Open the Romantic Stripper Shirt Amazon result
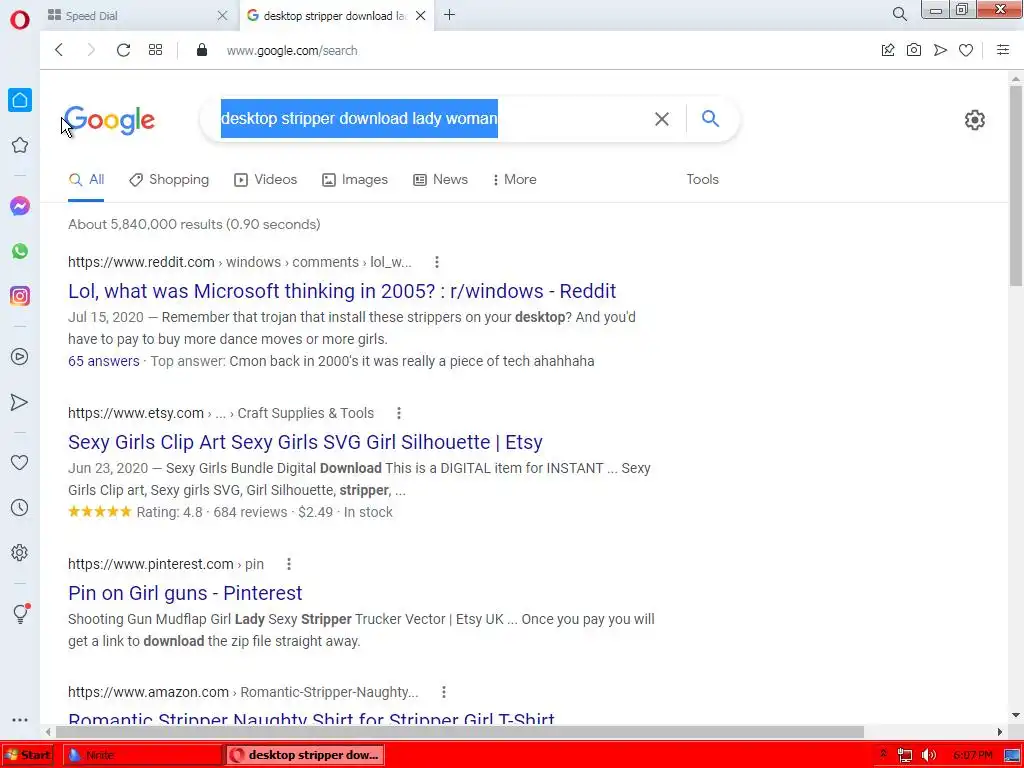Viewport: 1024px width, 768px height. [x=311, y=718]
